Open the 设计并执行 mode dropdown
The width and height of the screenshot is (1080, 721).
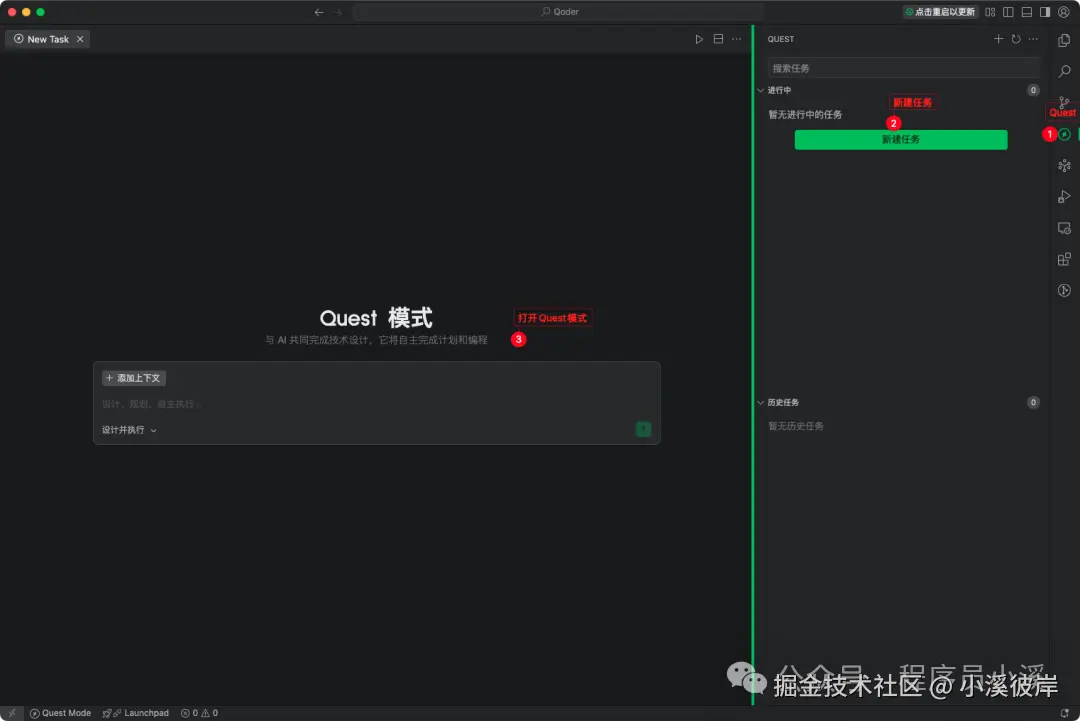(x=128, y=428)
